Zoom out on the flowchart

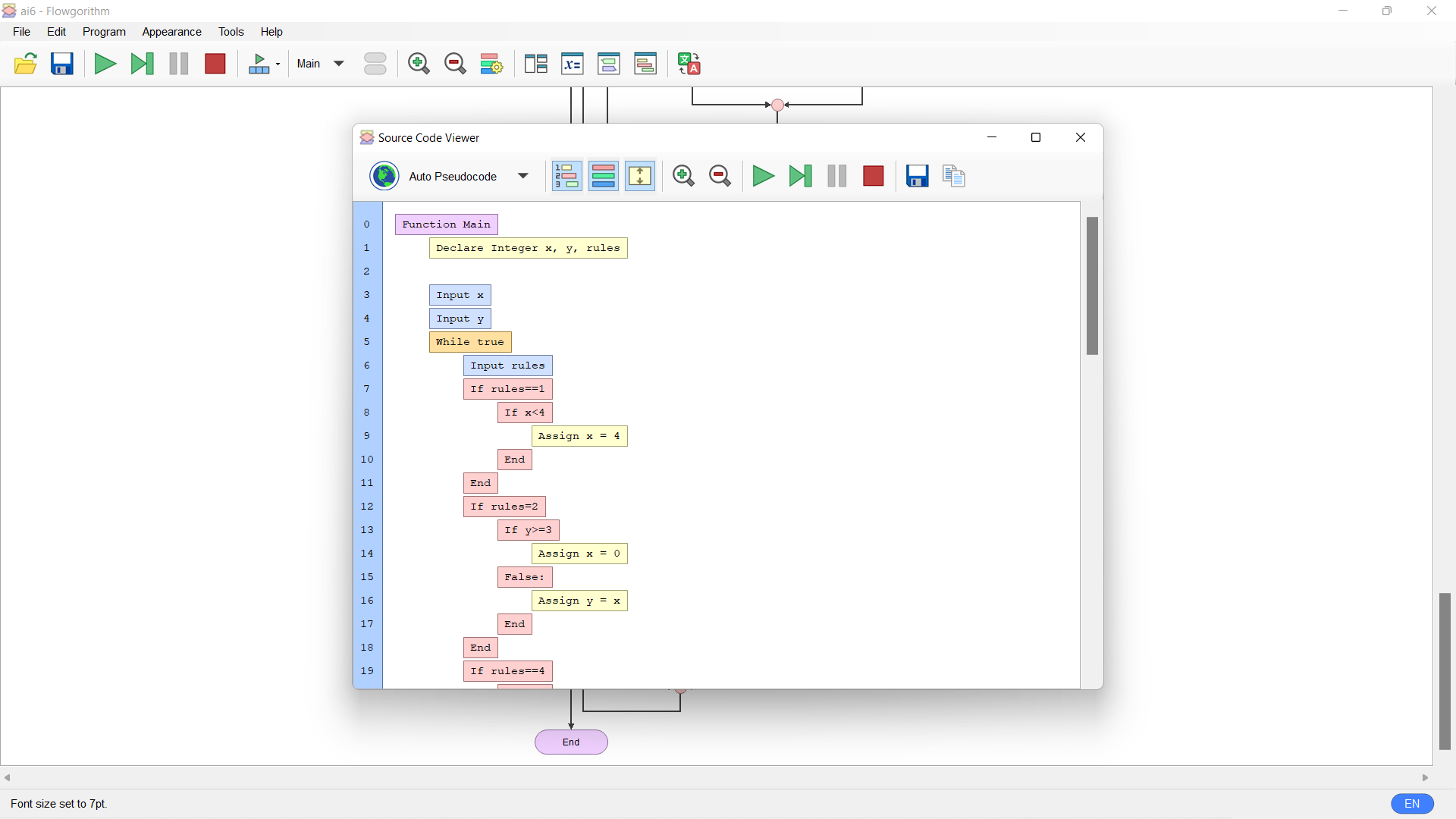tap(455, 64)
